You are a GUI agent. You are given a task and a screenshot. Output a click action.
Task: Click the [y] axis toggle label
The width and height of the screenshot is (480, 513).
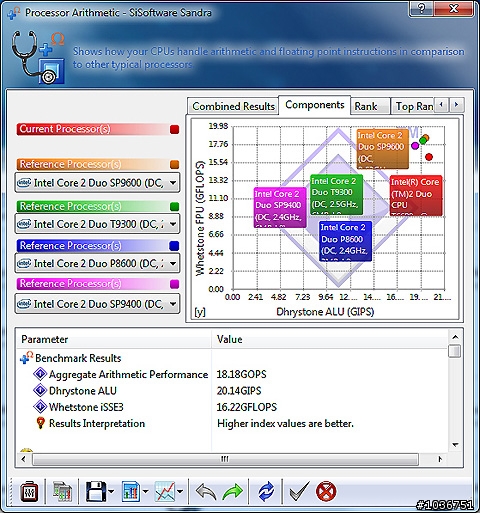click(x=200, y=312)
